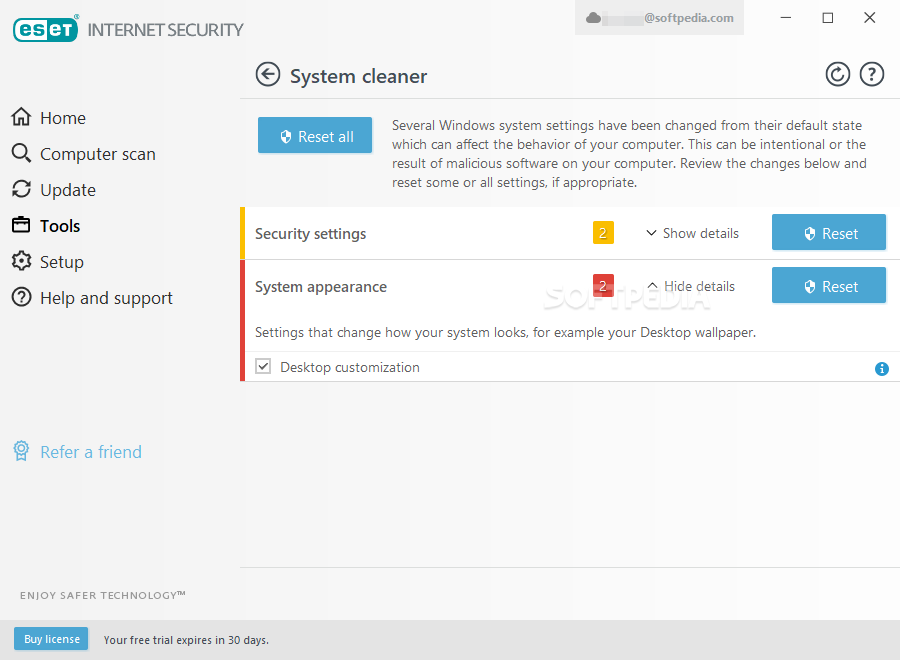Uncheck the Desktop customization checkbox

[263, 366]
